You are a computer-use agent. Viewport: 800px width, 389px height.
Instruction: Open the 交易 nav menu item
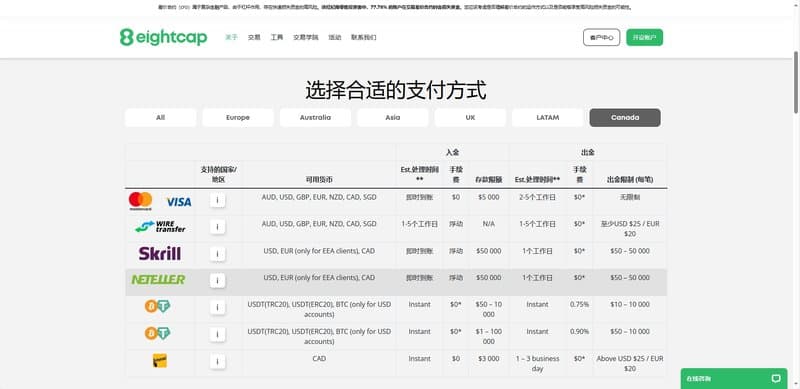click(254, 37)
